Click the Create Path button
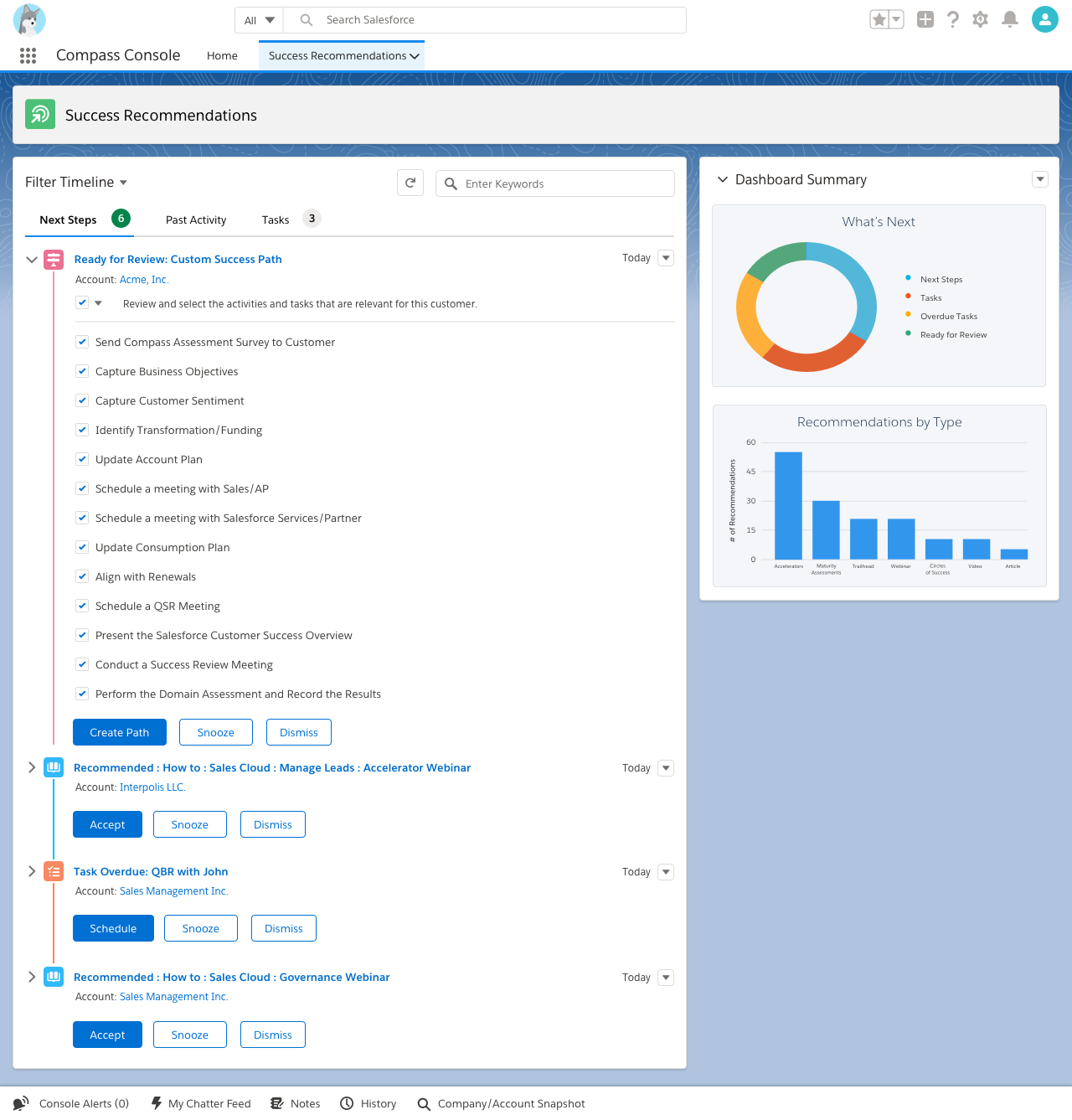Image resolution: width=1072 pixels, height=1120 pixels. 120,732
